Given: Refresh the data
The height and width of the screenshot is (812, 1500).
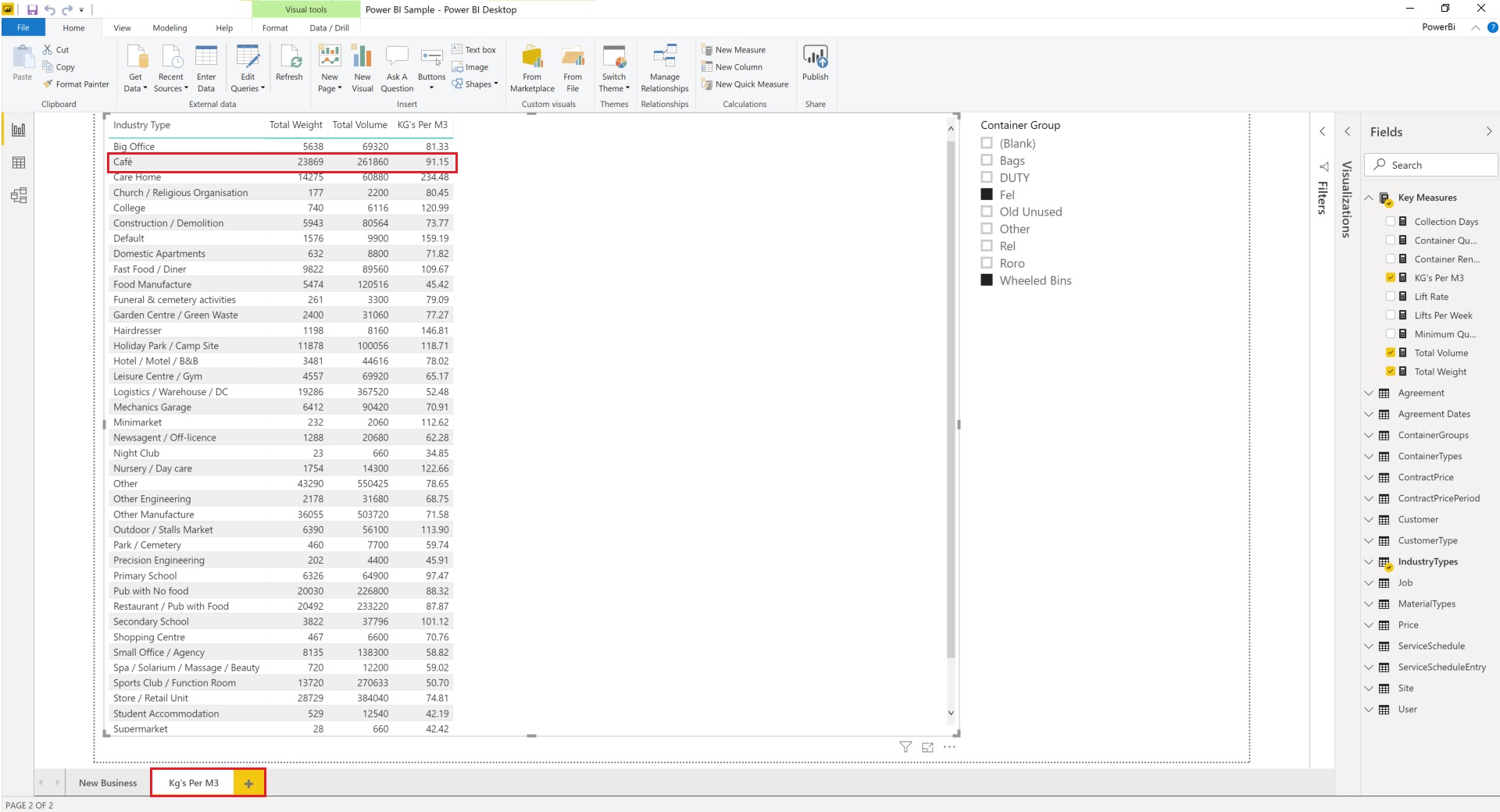Looking at the screenshot, I should [x=289, y=63].
